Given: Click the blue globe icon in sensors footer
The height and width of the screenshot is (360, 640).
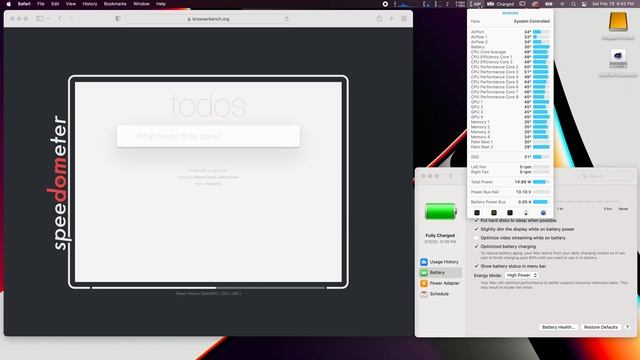Looking at the screenshot, I should coord(543,213).
